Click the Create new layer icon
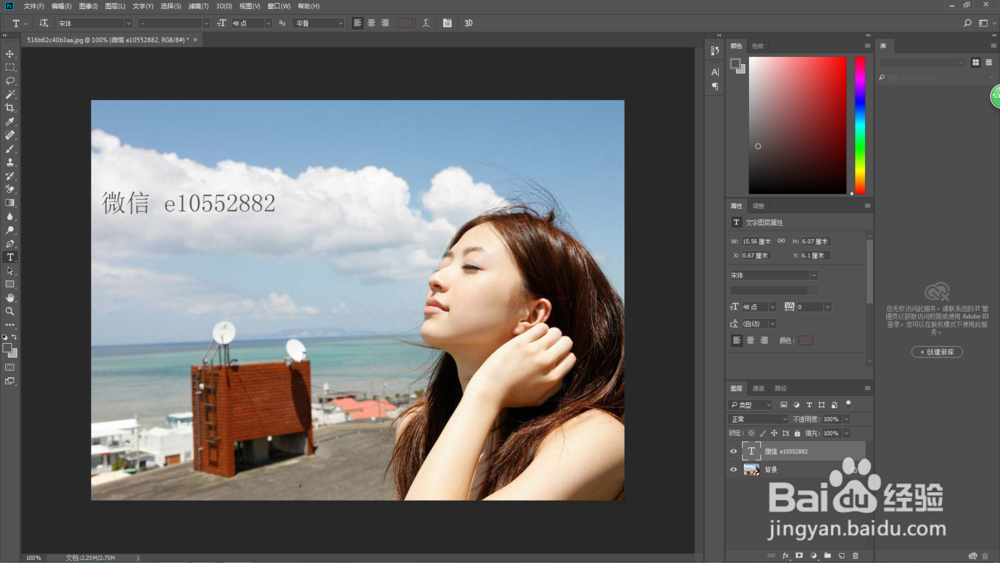 pyautogui.click(x=841, y=555)
